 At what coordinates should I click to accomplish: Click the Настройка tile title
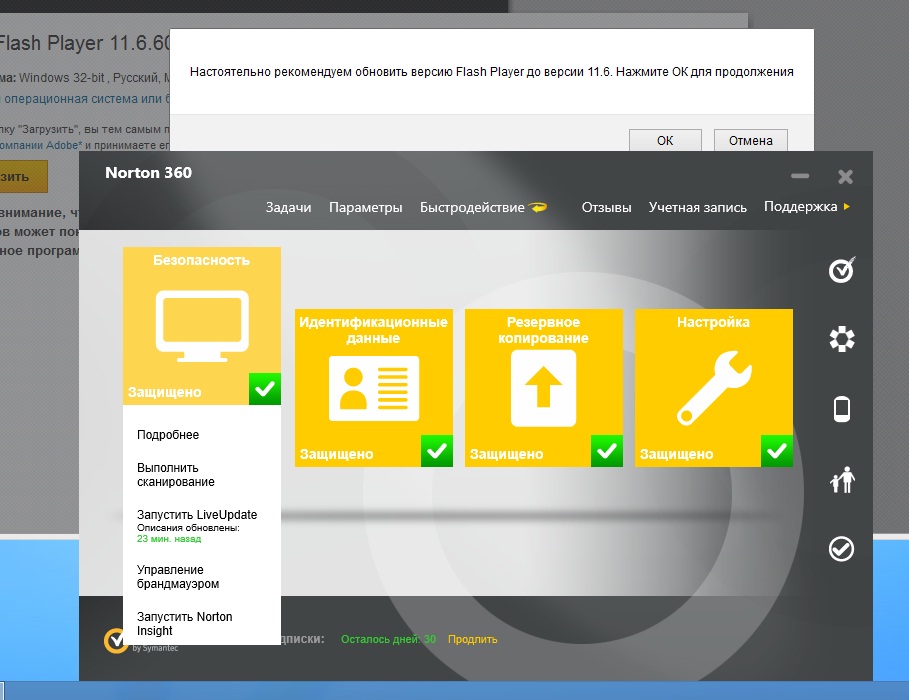tap(714, 322)
